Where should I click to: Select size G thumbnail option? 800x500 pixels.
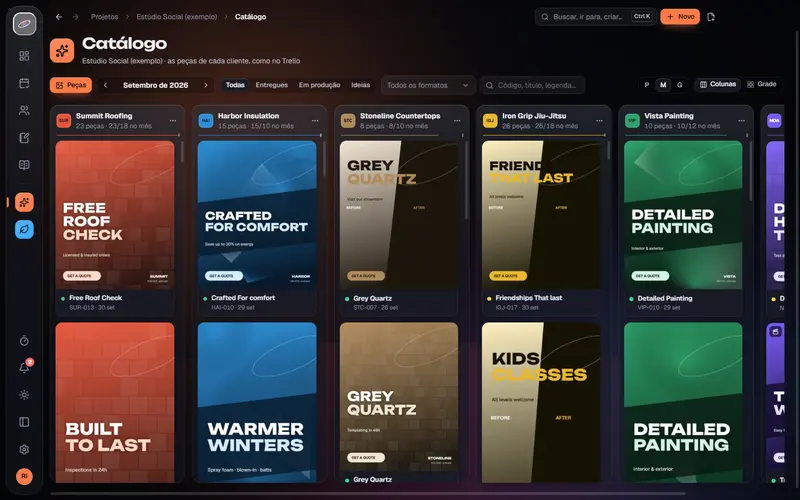click(680, 85)
